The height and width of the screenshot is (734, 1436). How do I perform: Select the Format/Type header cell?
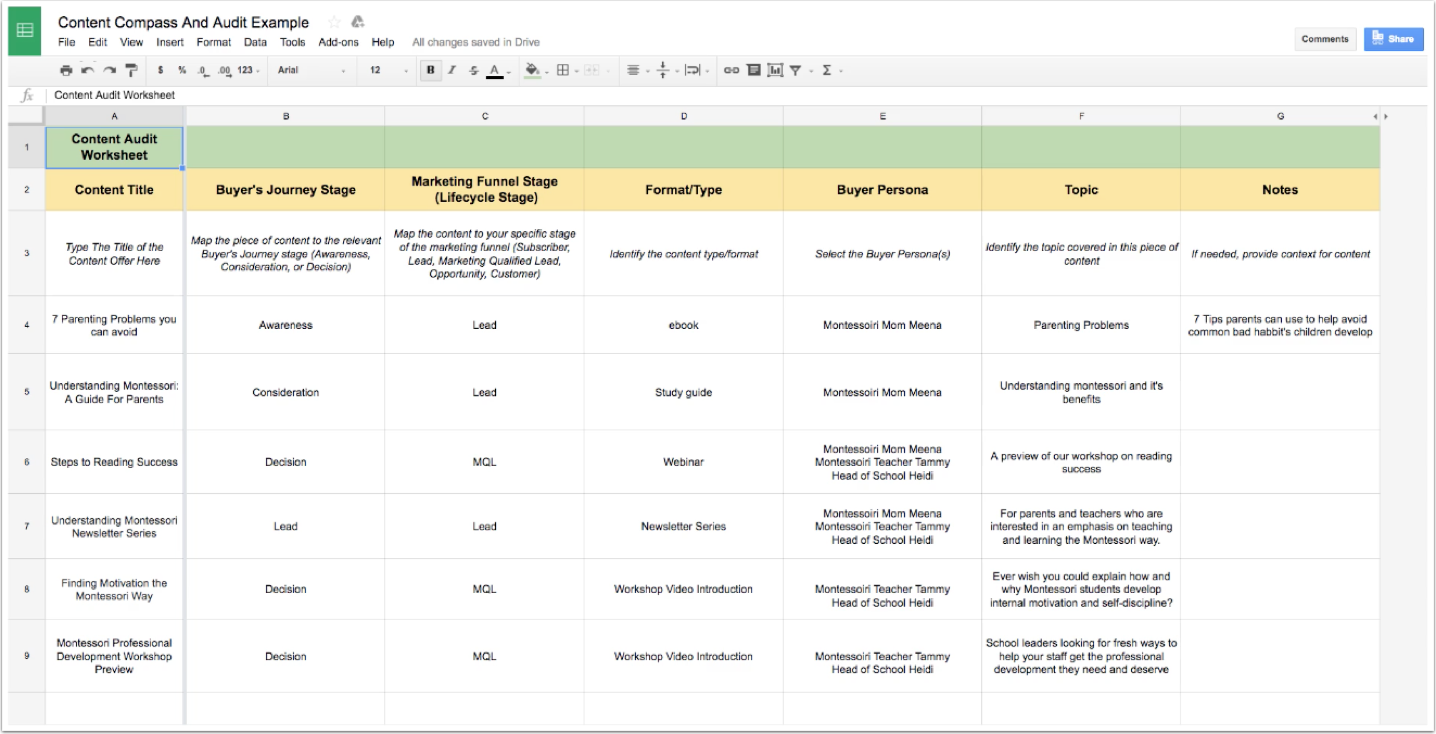[684, 189]
